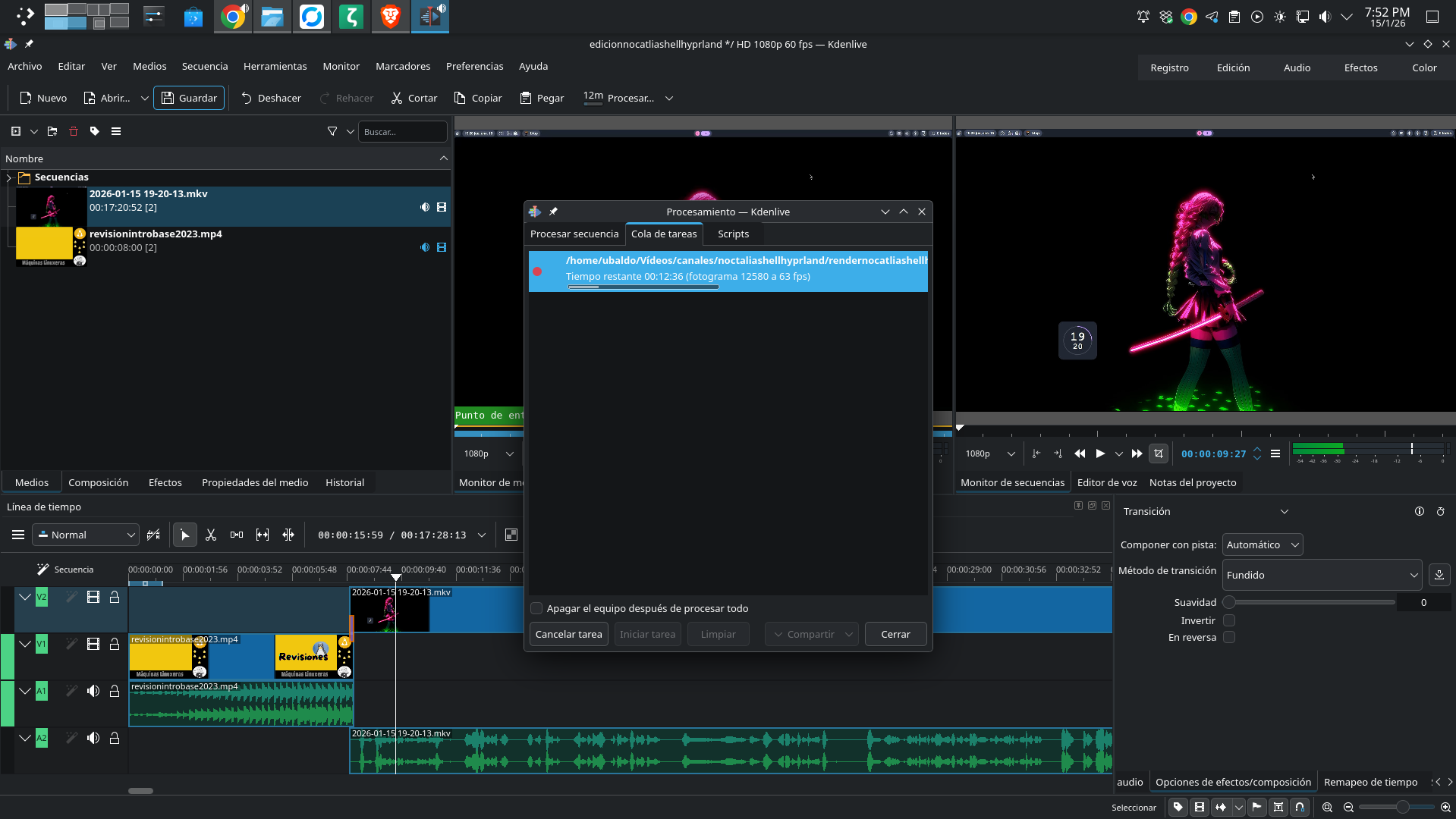Click the filter icon in the project bin
Viewport: 1456px width, 819px height.
[x=332, y=131]
